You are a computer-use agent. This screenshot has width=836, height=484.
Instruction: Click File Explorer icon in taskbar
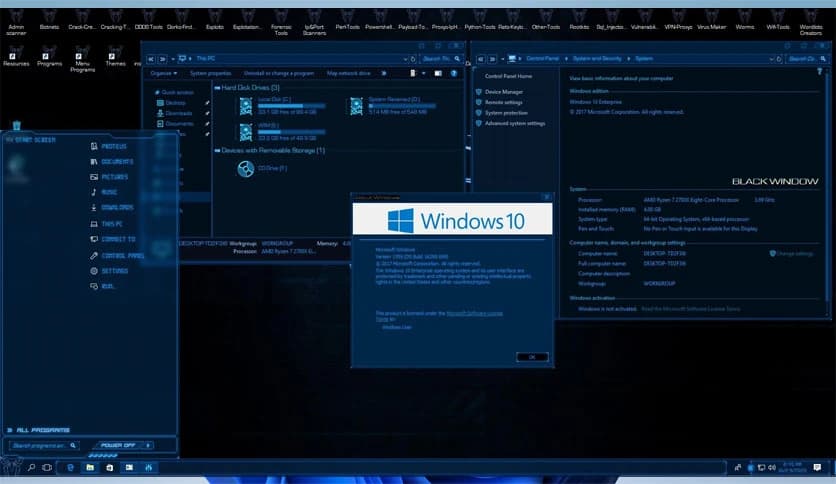tap(90, 467)
